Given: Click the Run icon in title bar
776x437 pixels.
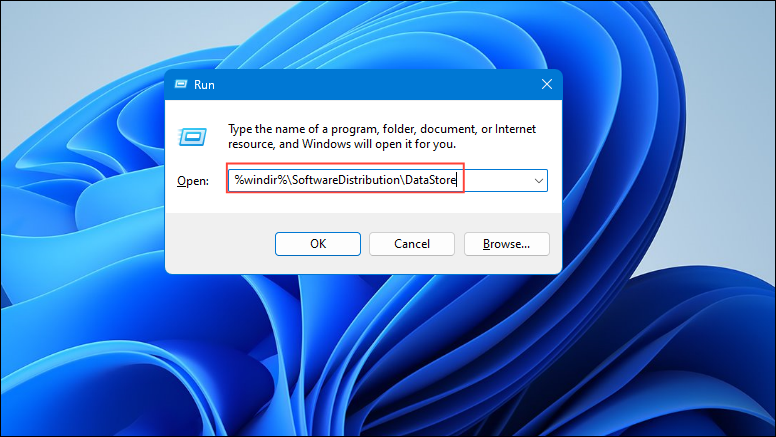Looking at the screenshot, I should pos(181,85).
